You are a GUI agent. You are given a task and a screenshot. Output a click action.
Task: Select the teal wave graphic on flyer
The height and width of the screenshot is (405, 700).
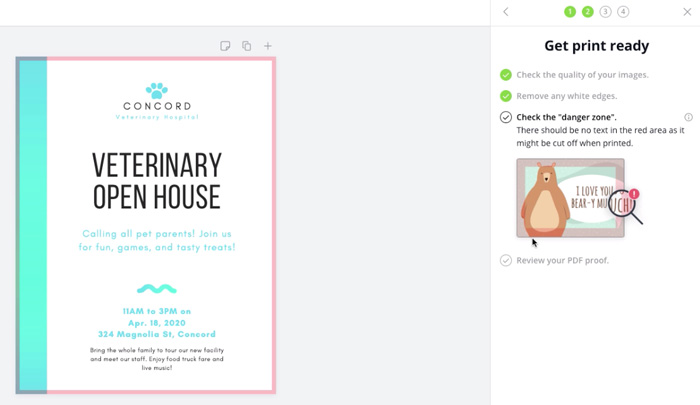pyautogui.click(x=157, y=289)
